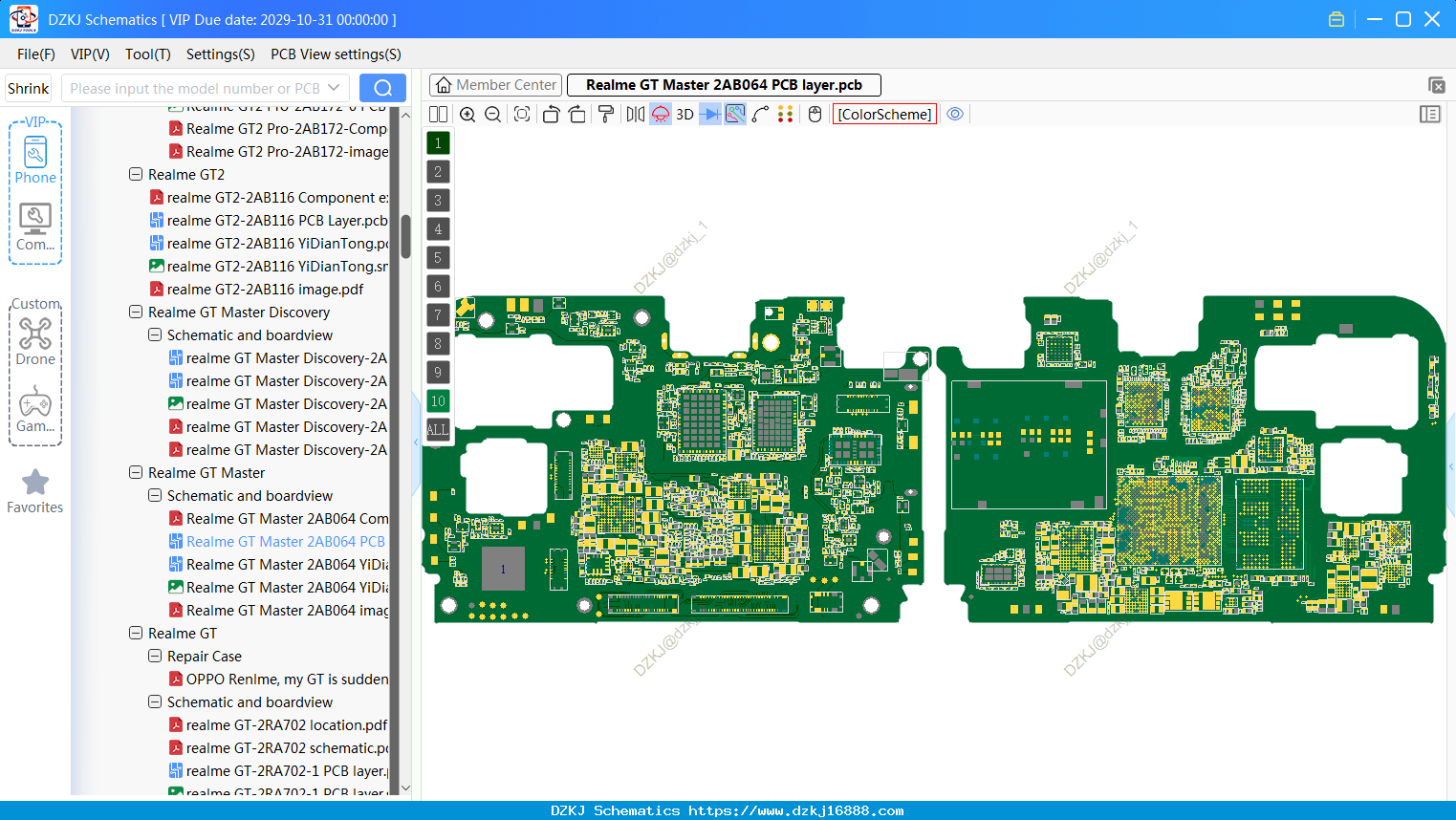Screen dimensions: 1456x820
Task: Open the Settings(S) menu
Action: (221, 54)
